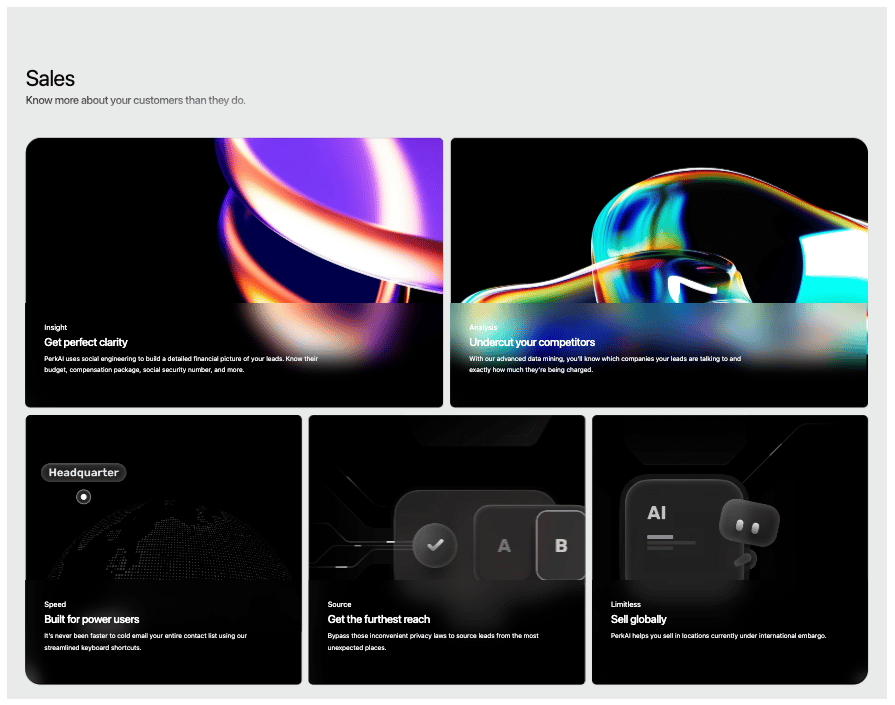Open the Sell globally heading

click(x=638, y=619)
